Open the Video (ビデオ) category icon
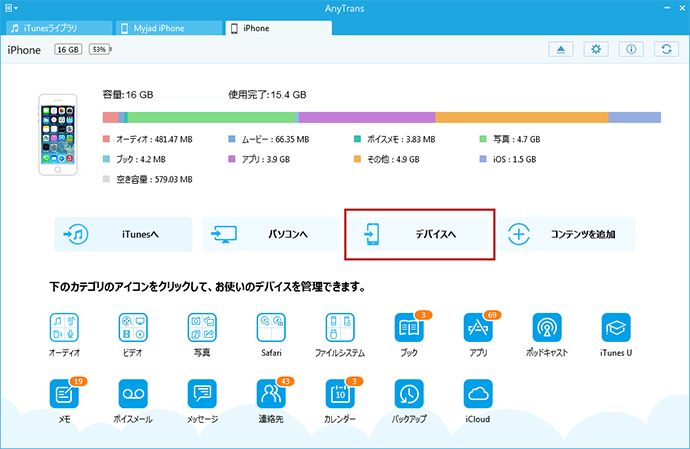Screen dimensions: 690x449 pos(133,328)
